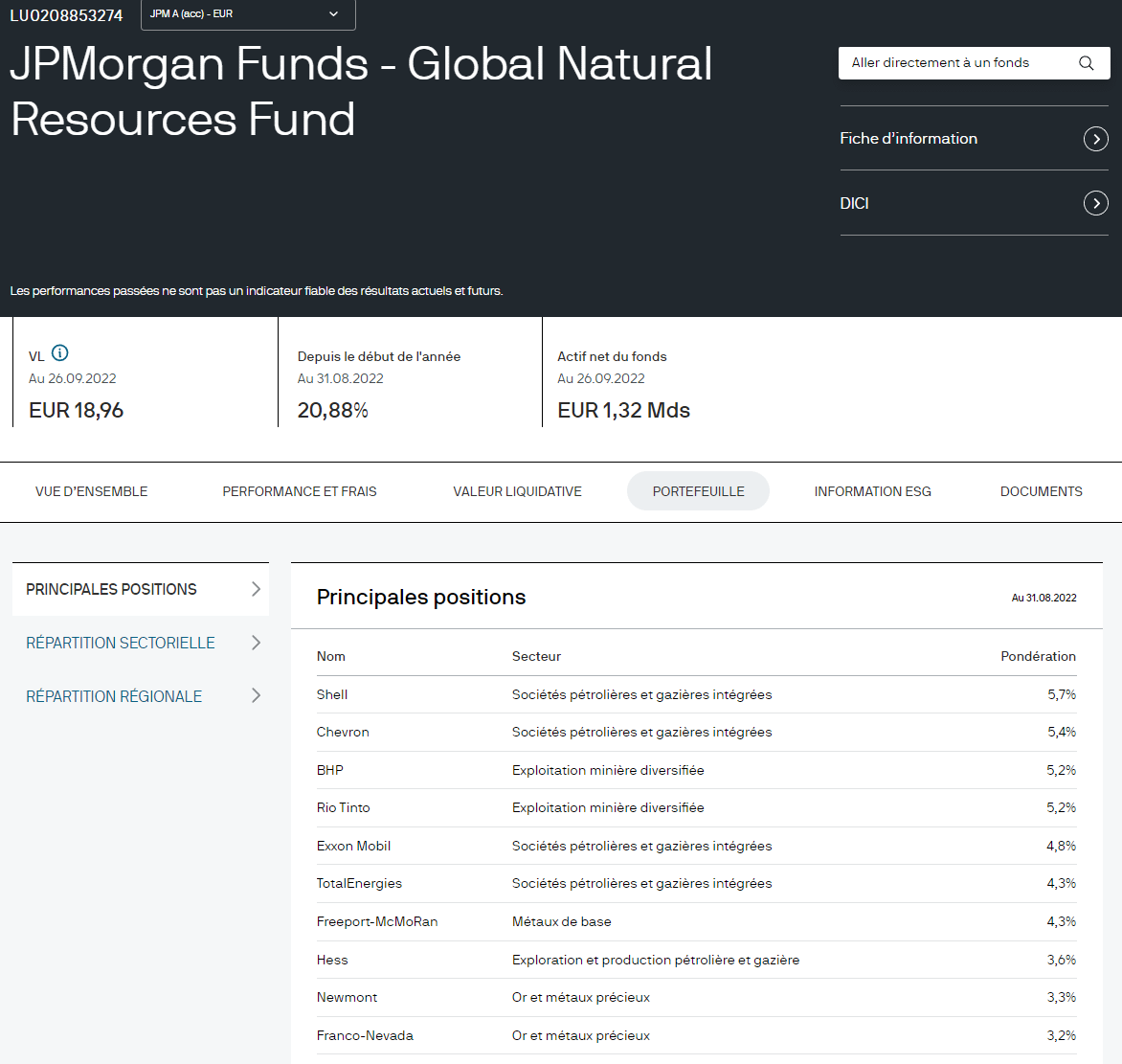1122x1064 pixels.
Task: Open the DICI document link
Action: click(x=855, y=203)
